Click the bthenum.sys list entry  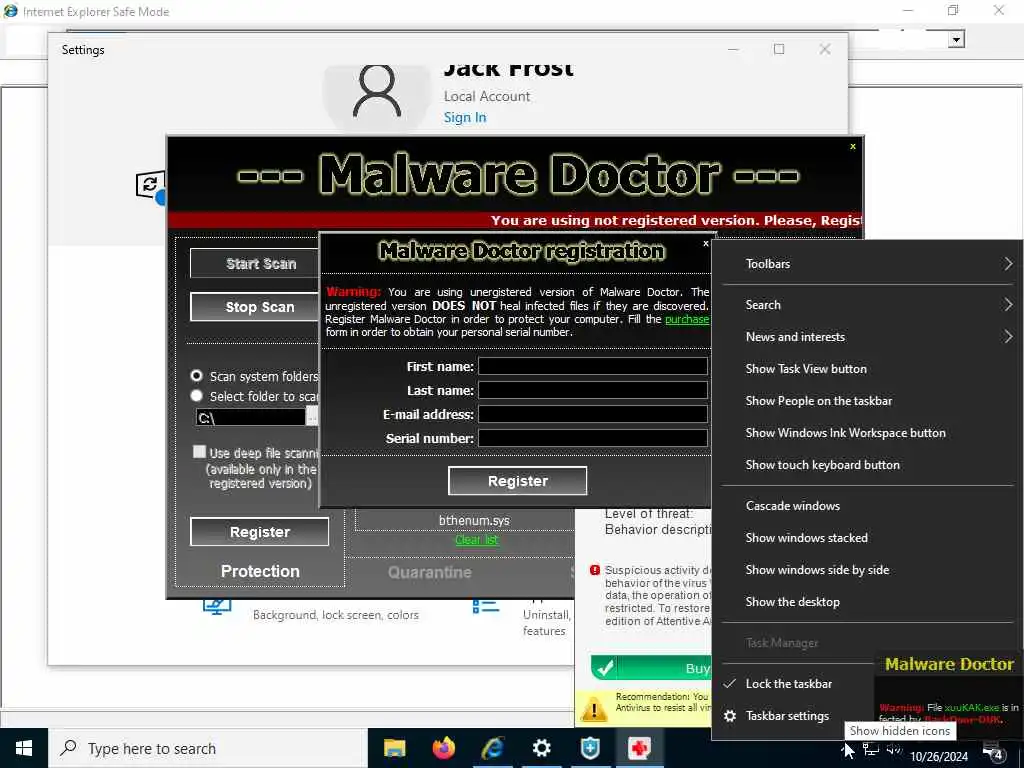473,520
